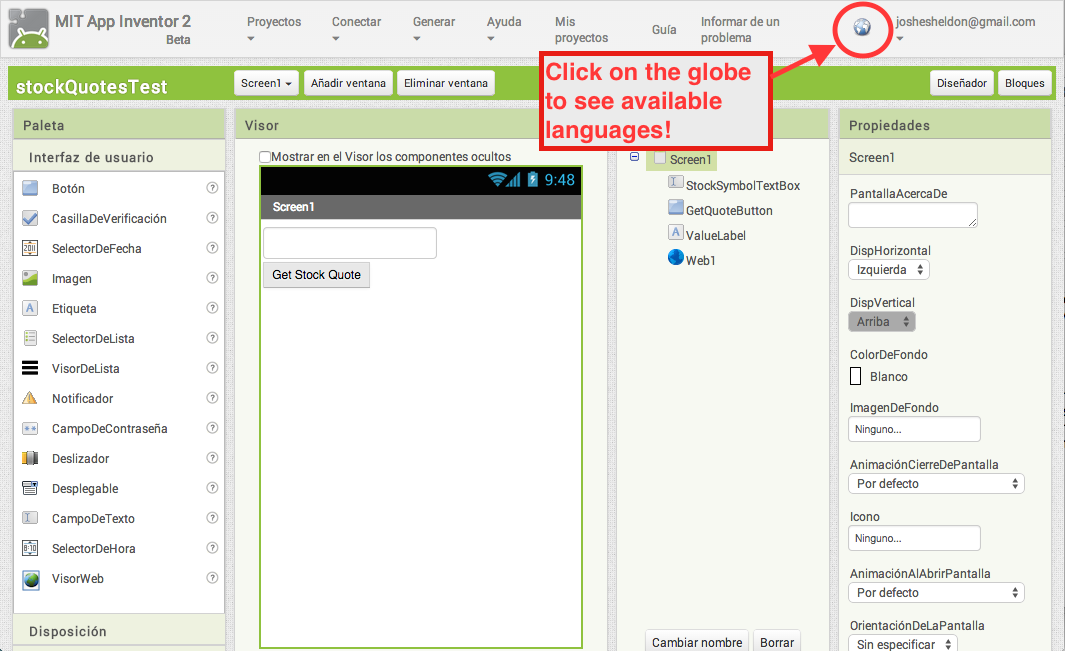Open the Ayuda menu
The width and height of the screenshot is (1065, 651).
(504, 29)
